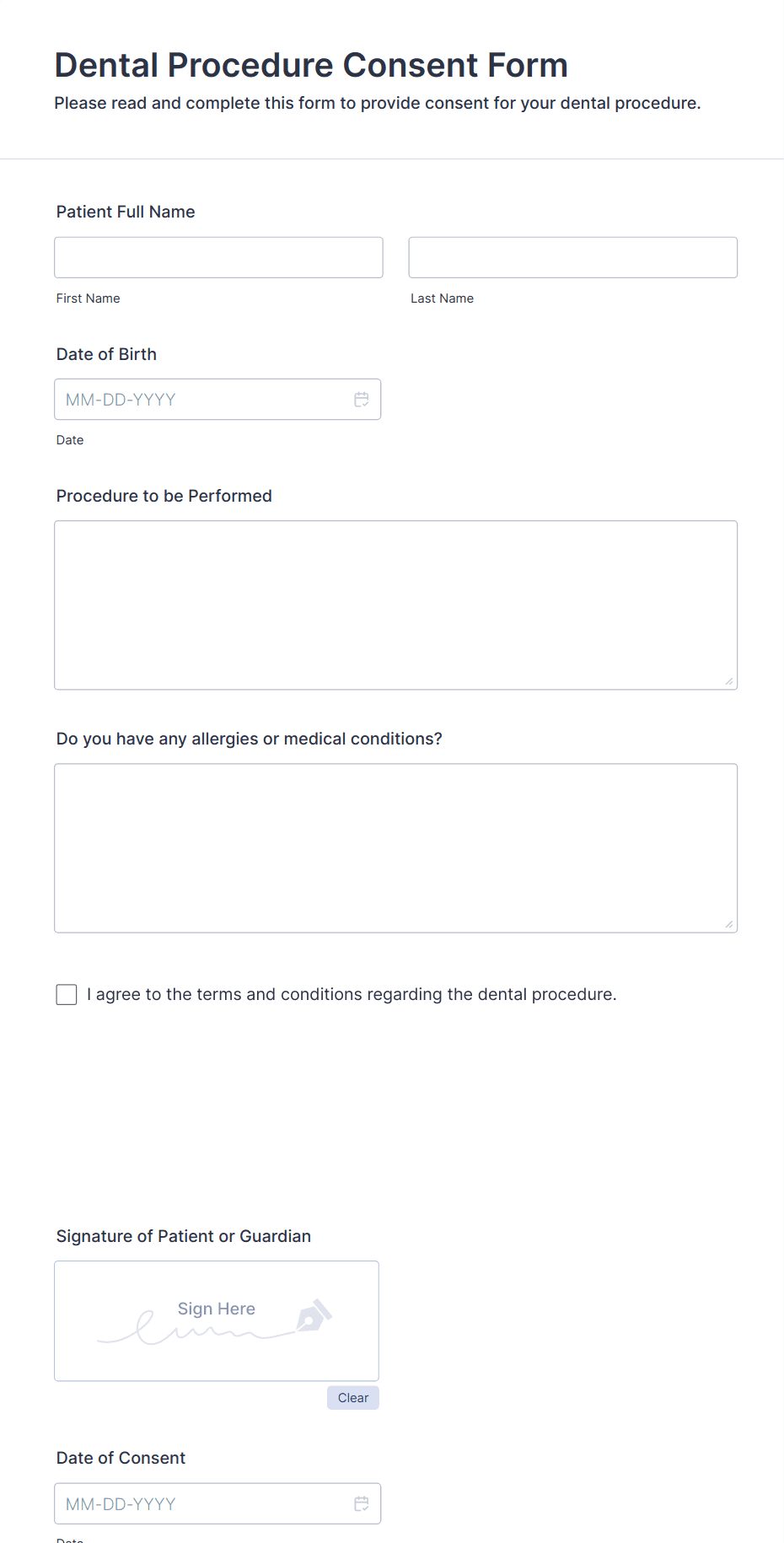The image size is (784, 1543).
Task: Open the Date of Consent calendar picker
Action: point(362,1503)
